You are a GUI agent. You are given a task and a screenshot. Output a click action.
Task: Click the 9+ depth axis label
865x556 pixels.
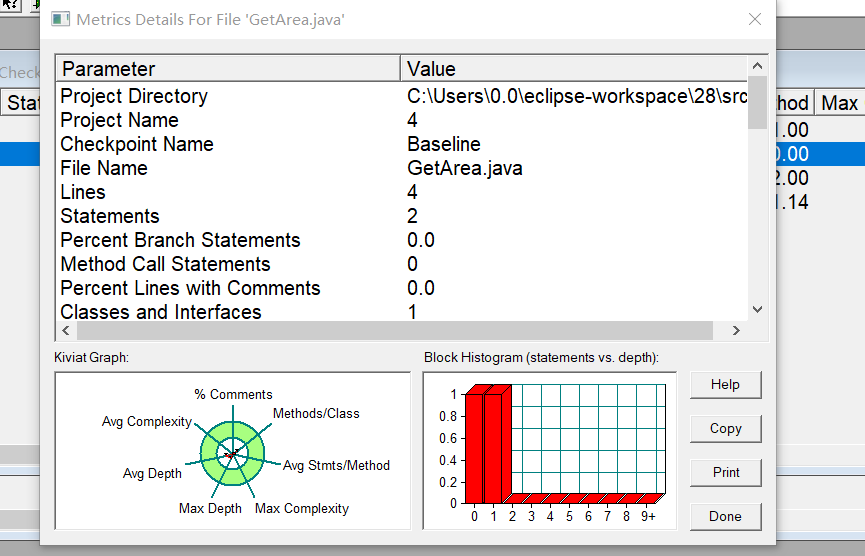[648, 516]
